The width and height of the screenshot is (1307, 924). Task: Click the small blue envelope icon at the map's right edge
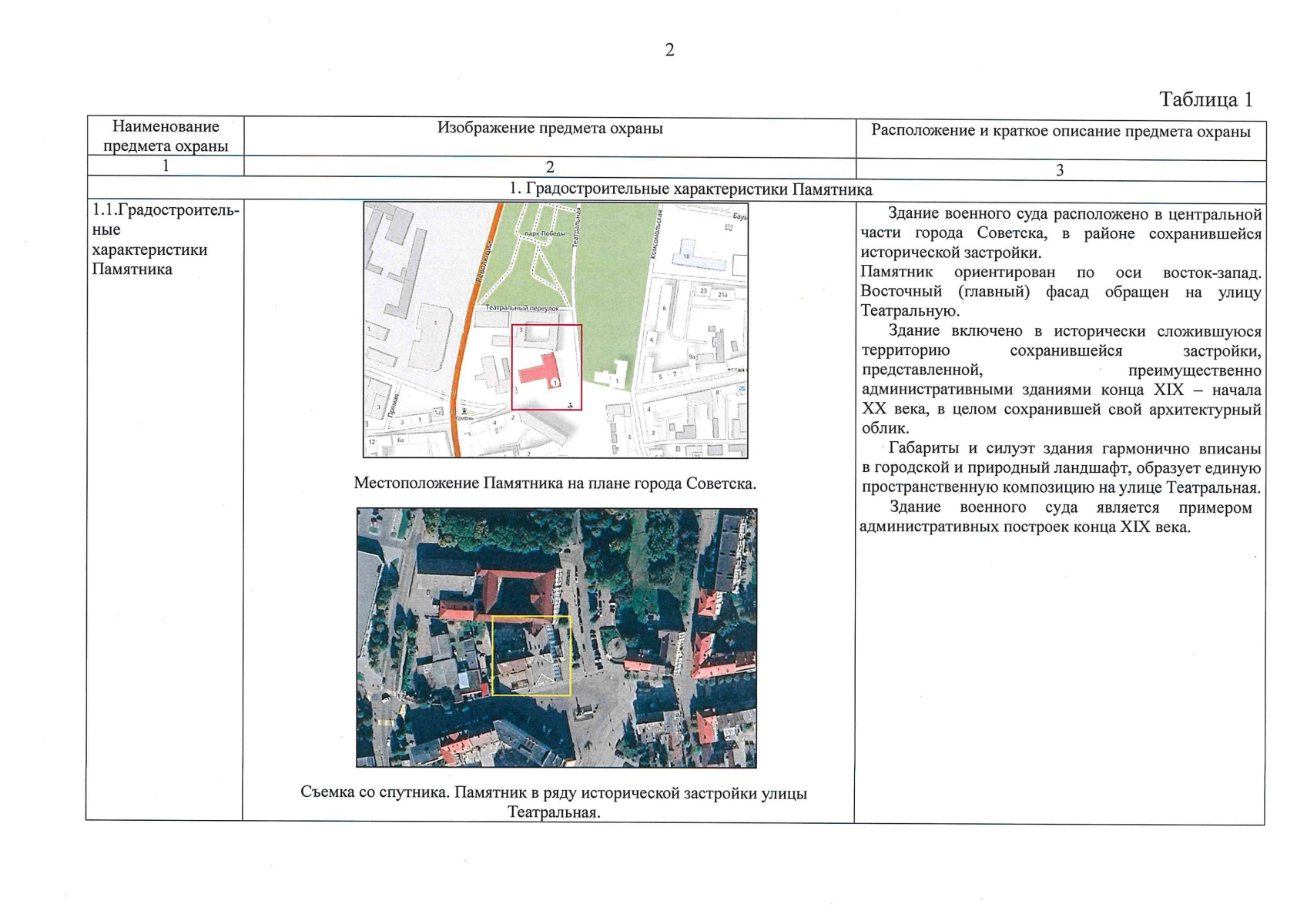(741, 389)
